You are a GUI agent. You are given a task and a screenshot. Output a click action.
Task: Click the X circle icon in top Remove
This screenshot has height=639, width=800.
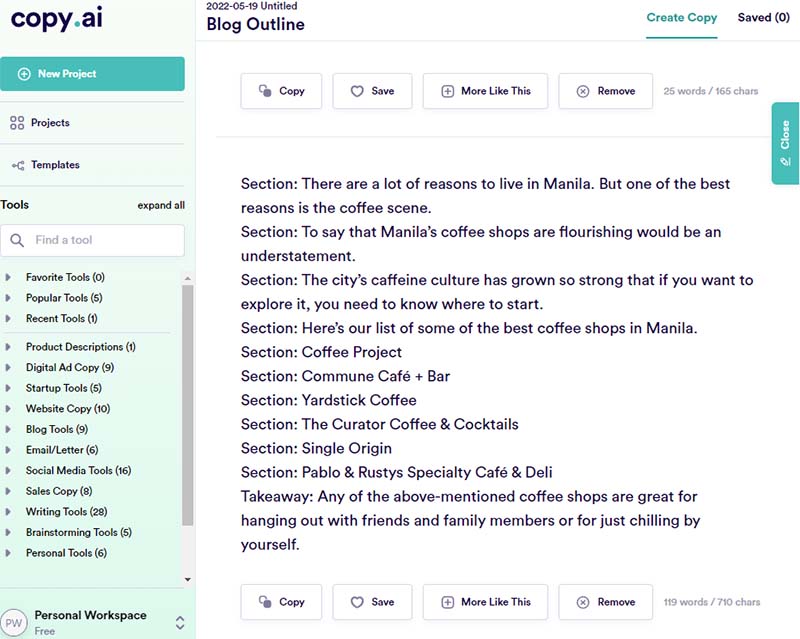click(583, 91)
